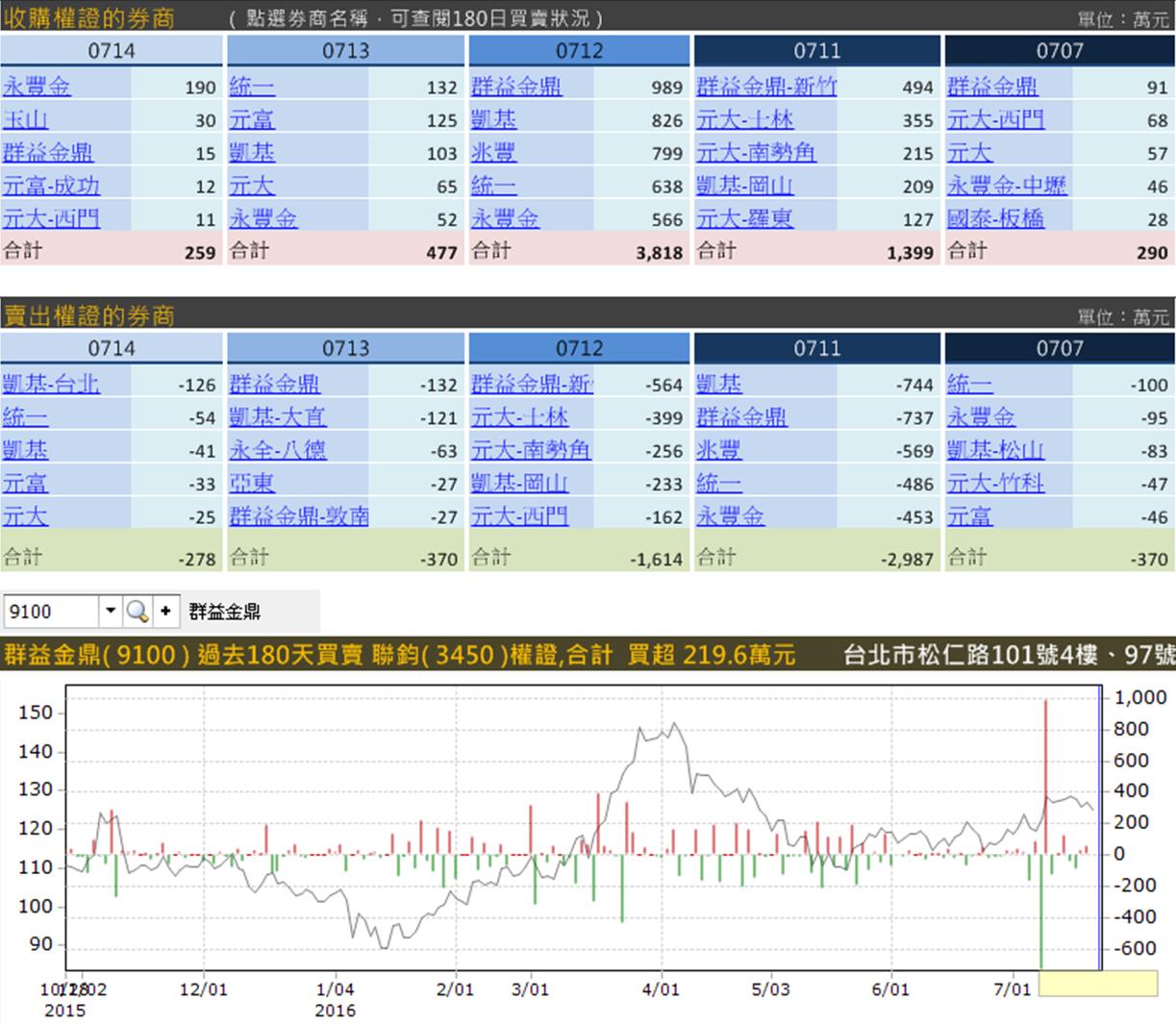This screenshot has width=1176, height=1025.
Task: Open 群益金鼎 link with value 91
Action: [992, 87]
